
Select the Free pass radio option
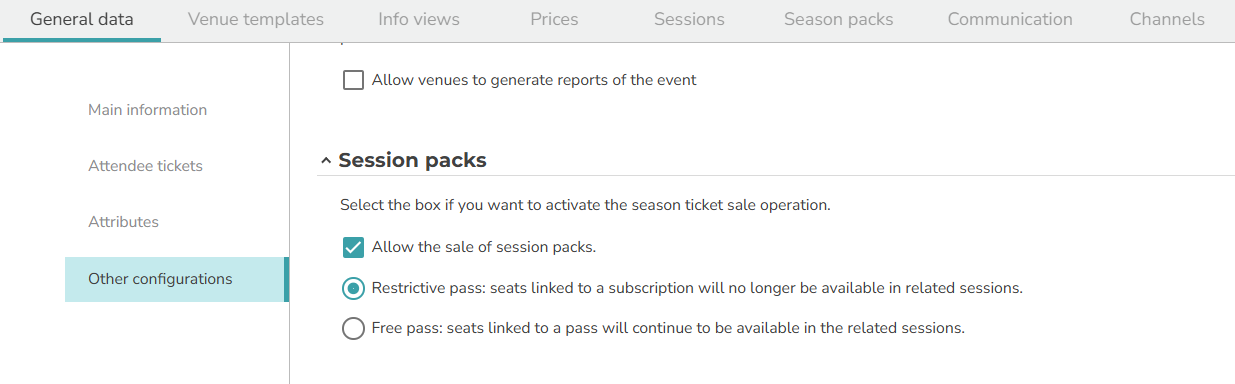pyautogui.click(x=353, y=328)
